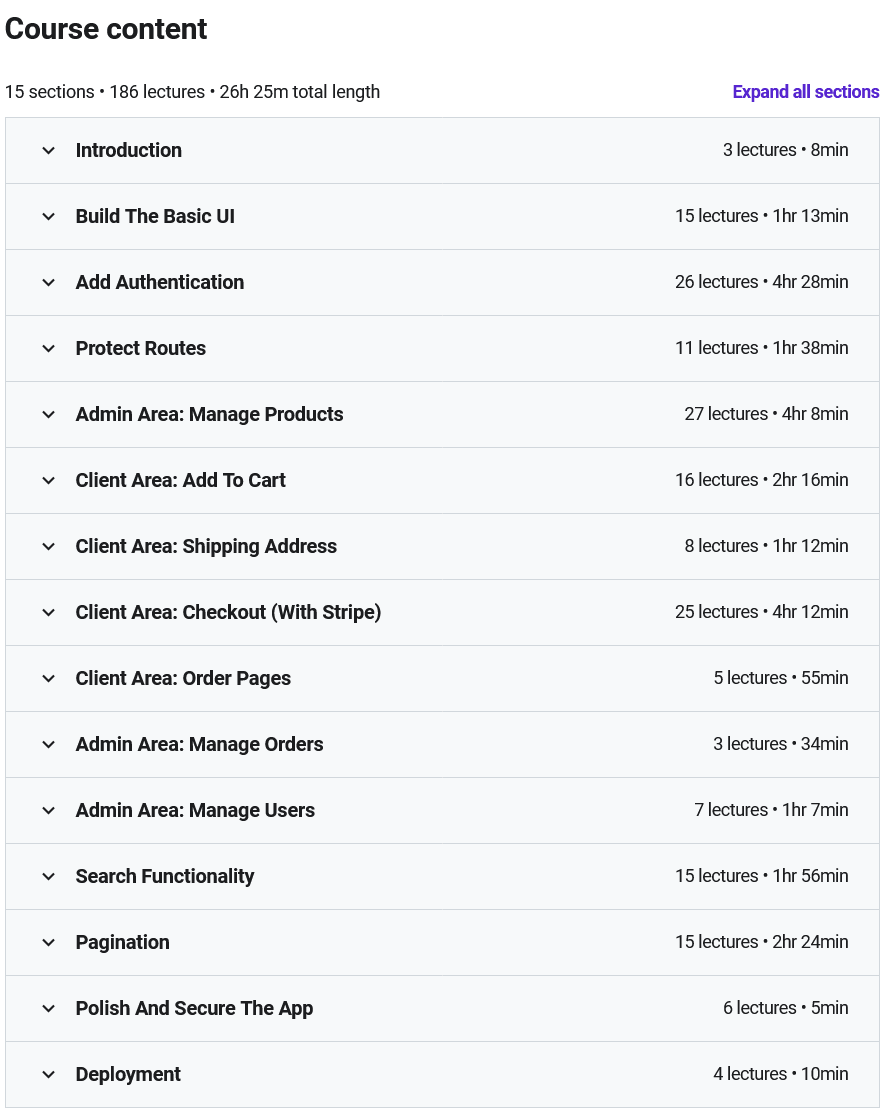
Task: Click the Expand all sections link
Action: point(805,92)
